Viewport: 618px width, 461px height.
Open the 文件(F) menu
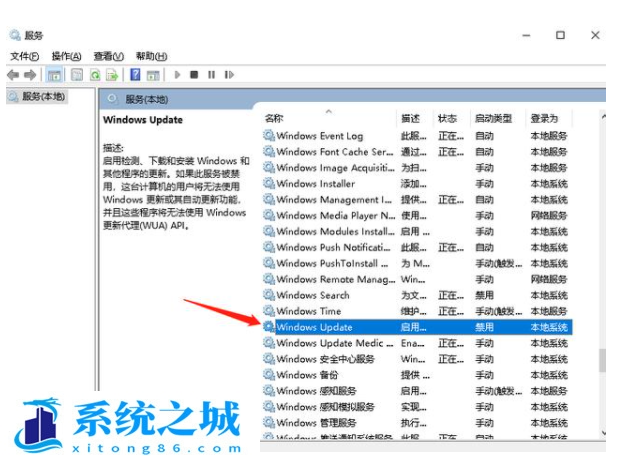(x=24, y=56)
